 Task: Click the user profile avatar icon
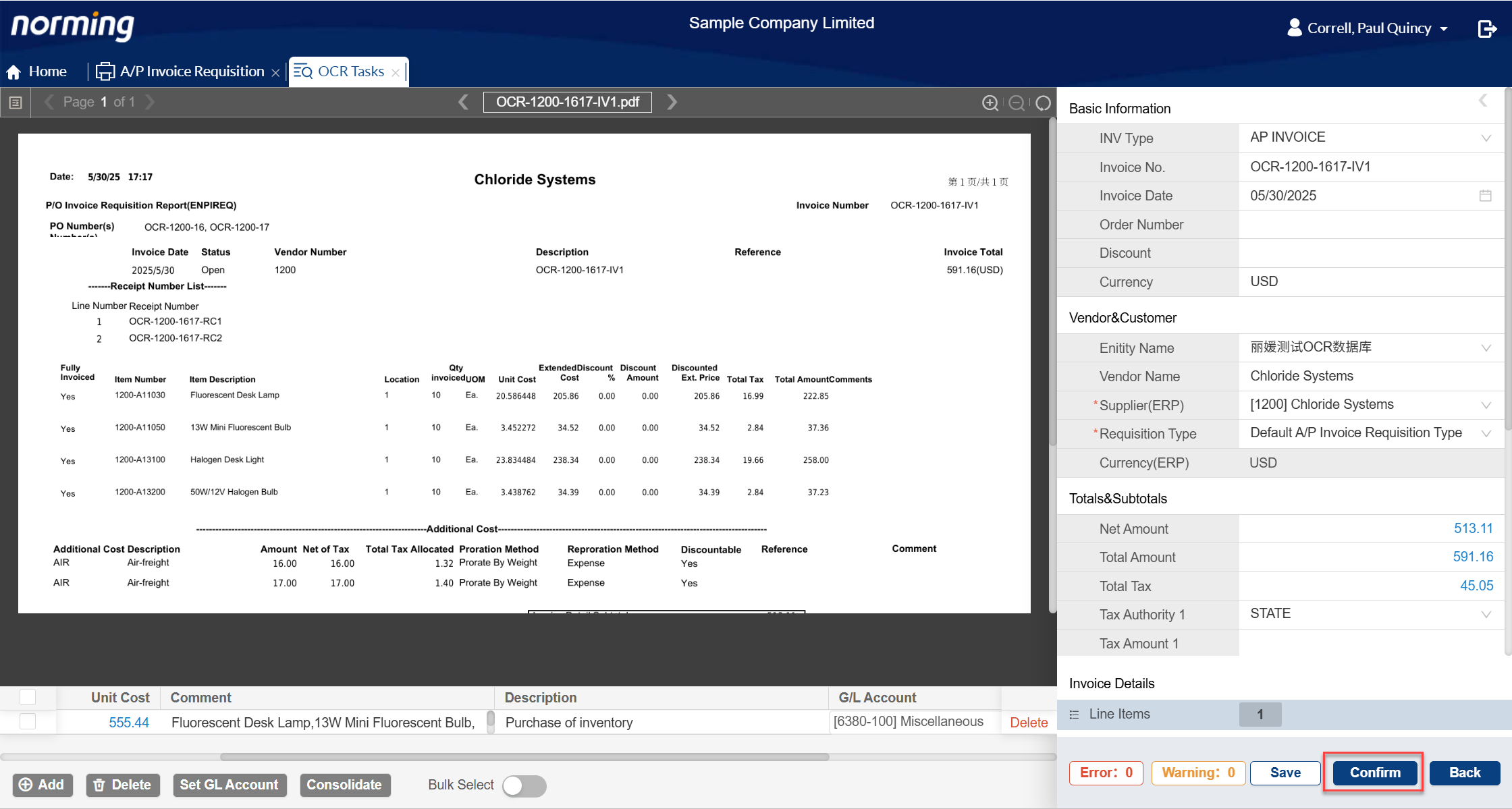[x=1294, y=28]
